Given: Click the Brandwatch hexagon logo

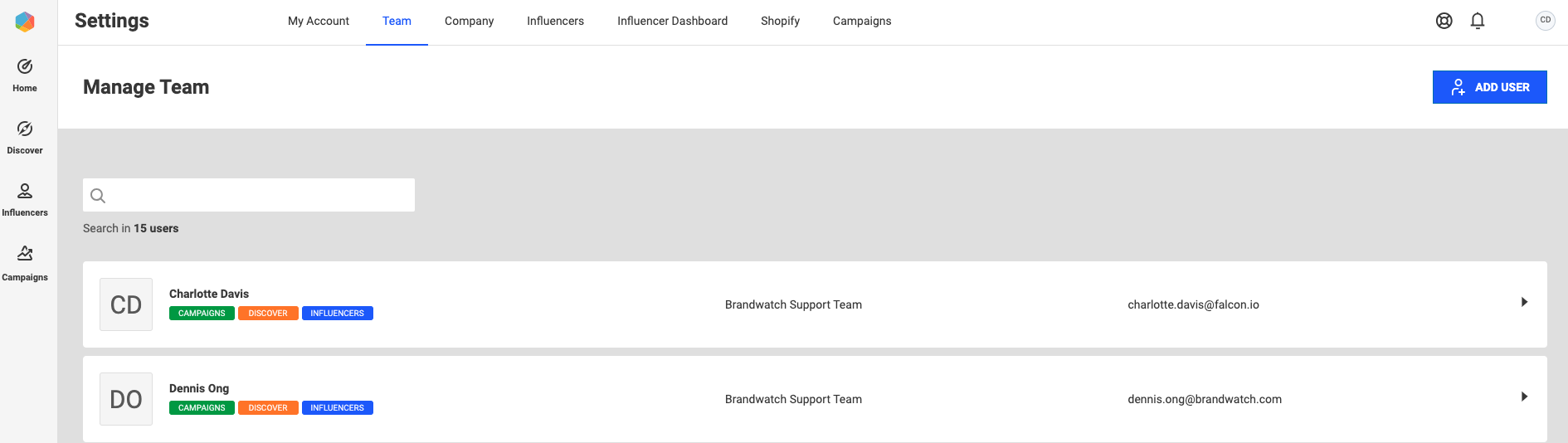Looking at the screenshot, I should (25, 22).
